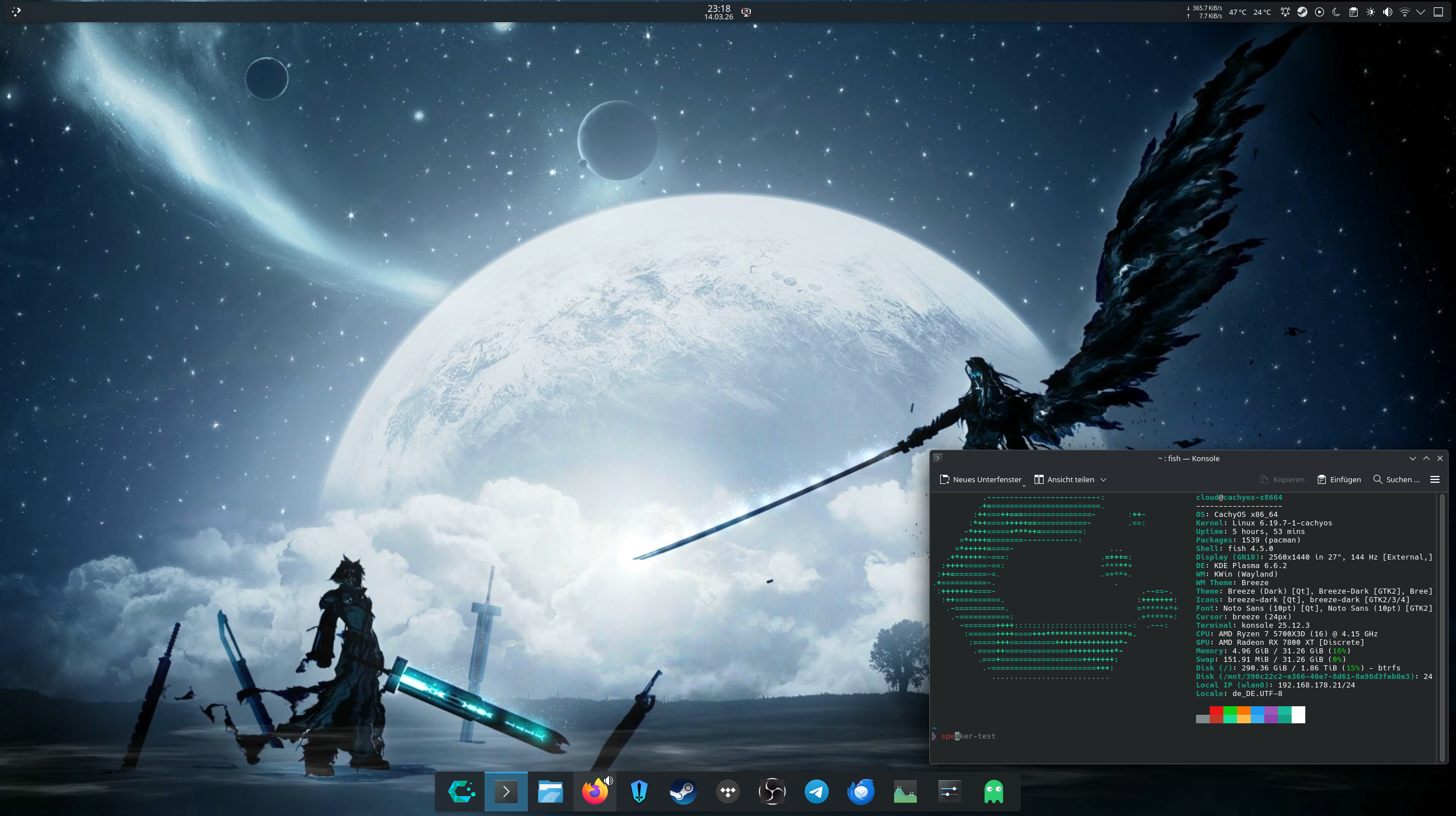Toggle the notifications bell in tray

pyautogui.click(x=1285, y=12)
